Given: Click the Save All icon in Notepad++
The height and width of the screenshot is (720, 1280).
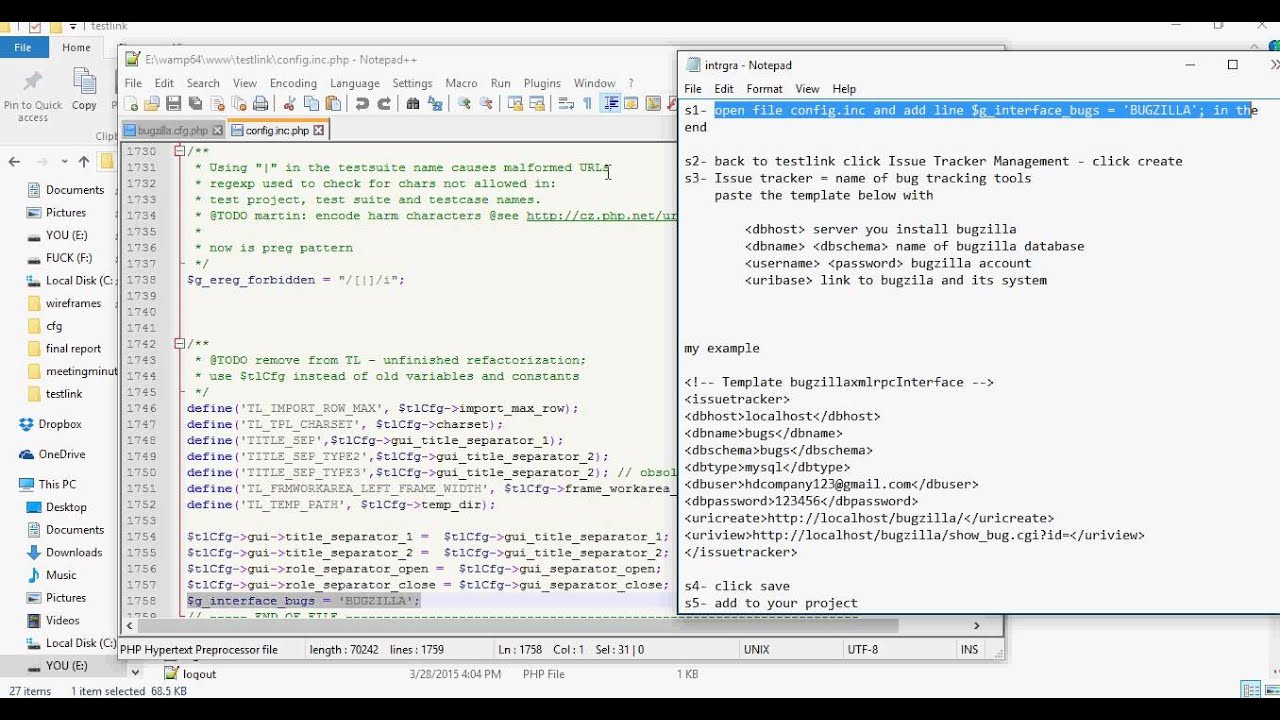Looking at the screenshot, I should pyautogui.click(x=195, y=103).
